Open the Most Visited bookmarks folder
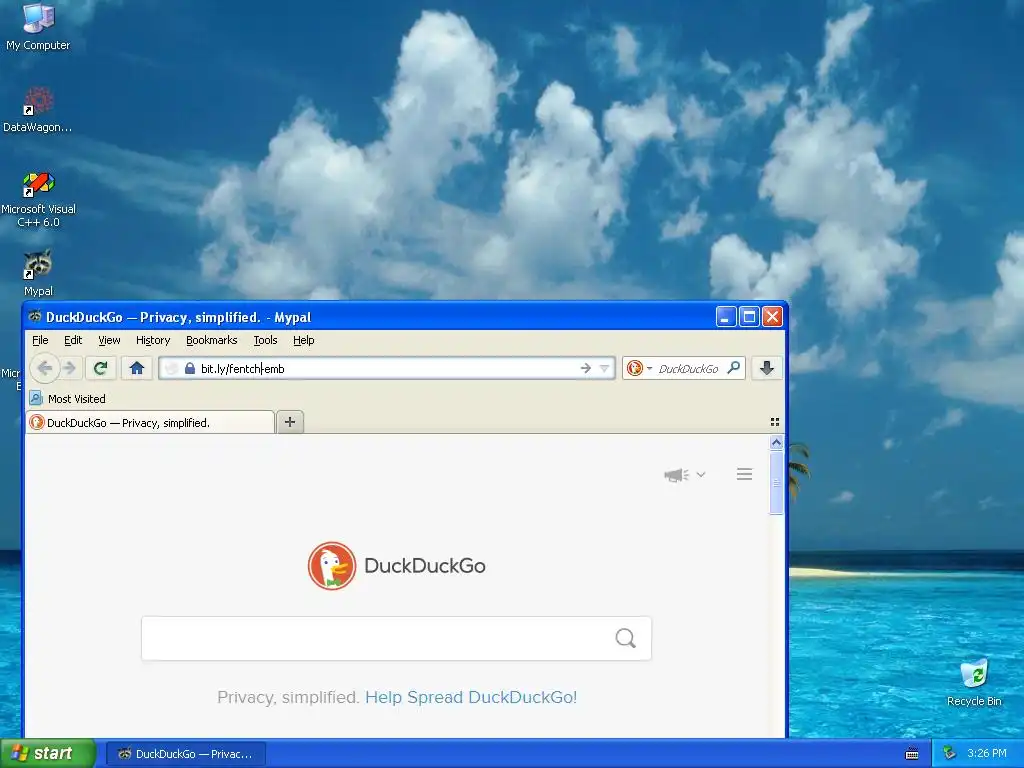 pyautogui.click(x=67, y=398)
